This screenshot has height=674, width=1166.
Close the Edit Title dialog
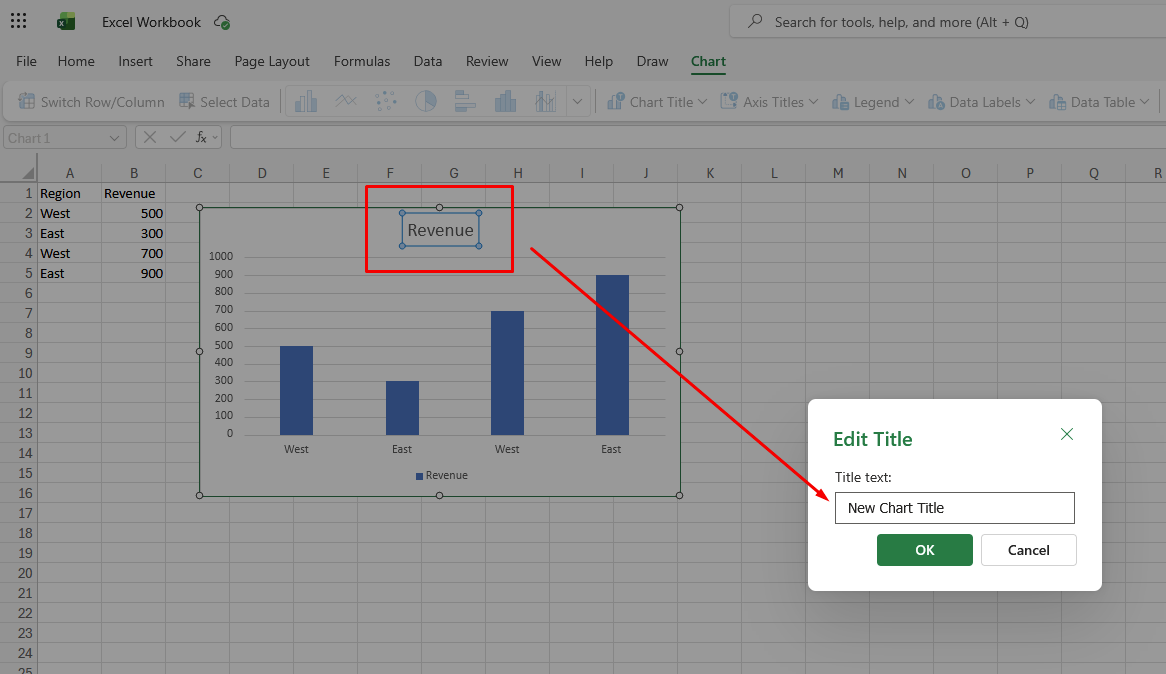point(1066,434)
